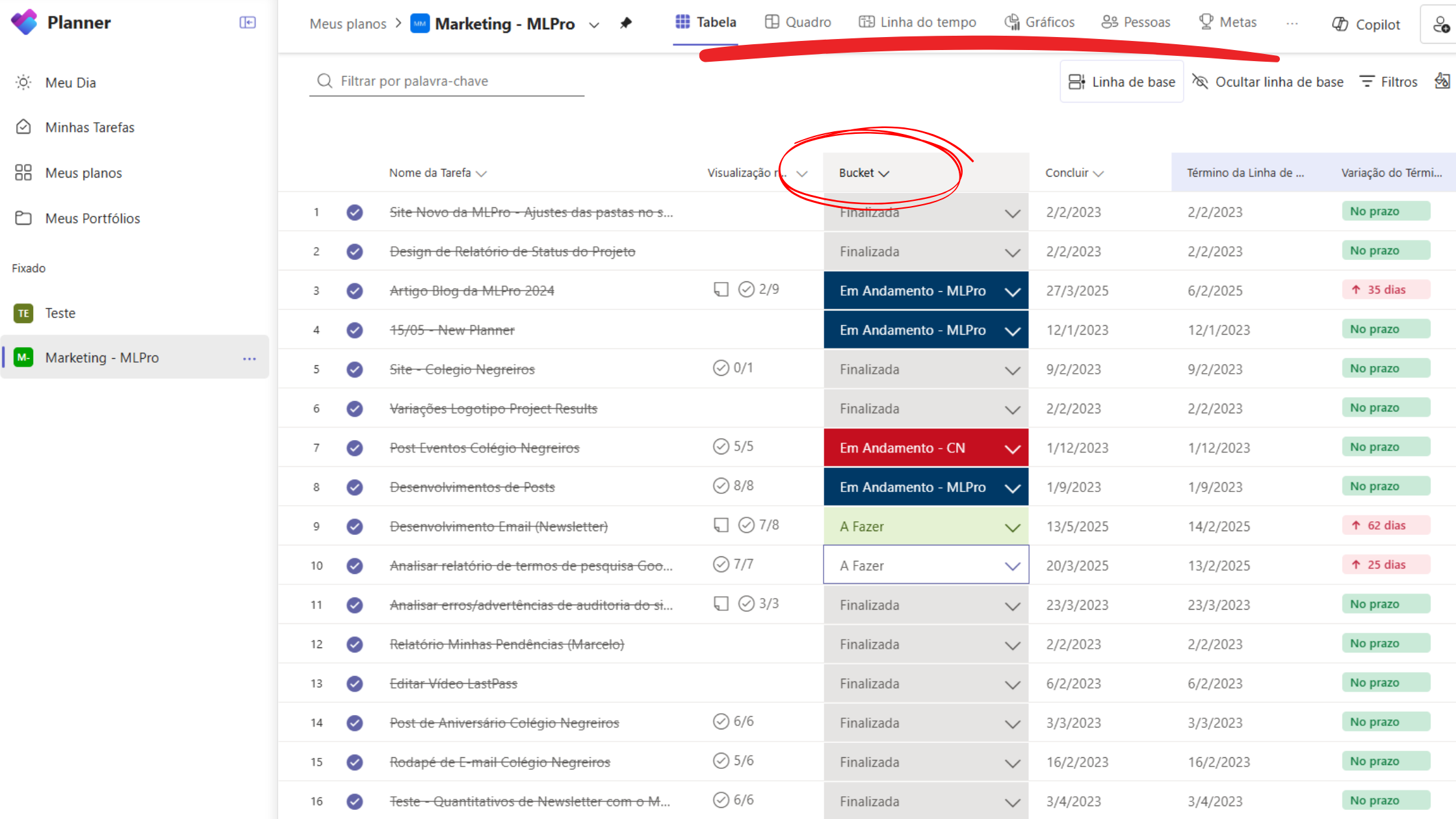Uncheck completed task Relatório Minhas Pendências
The width and height of the screenshot is (1456, 819).
coord(354,644)
